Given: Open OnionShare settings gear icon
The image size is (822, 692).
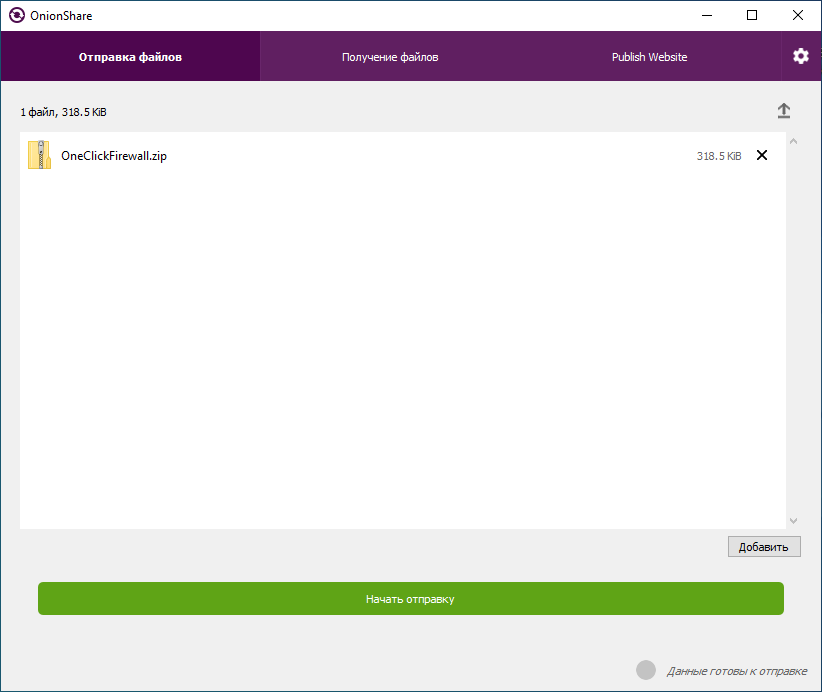Looking at the screenshot, I should [801, 56].
